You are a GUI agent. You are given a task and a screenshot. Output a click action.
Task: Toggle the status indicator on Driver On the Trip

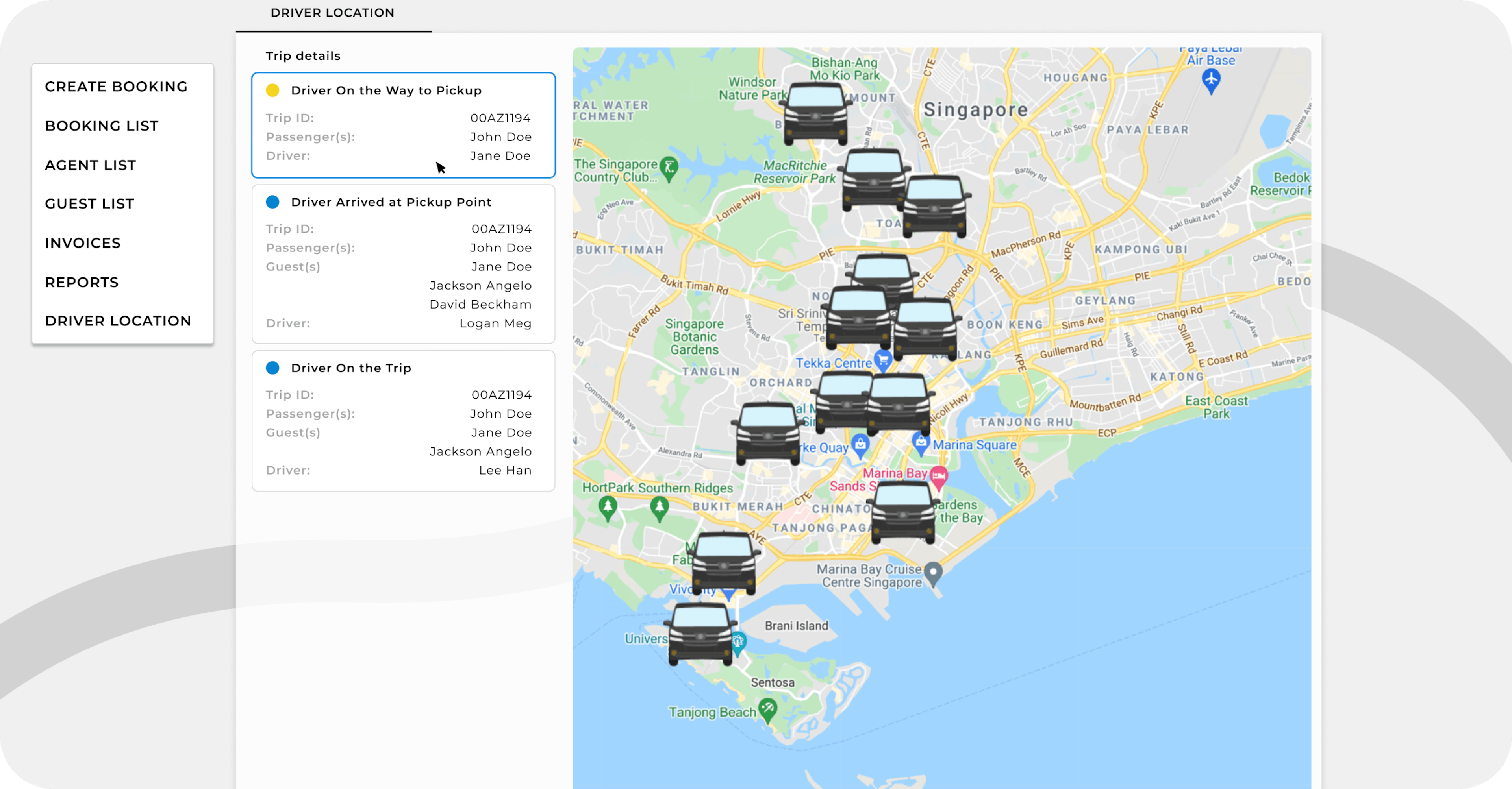point(273,368)
